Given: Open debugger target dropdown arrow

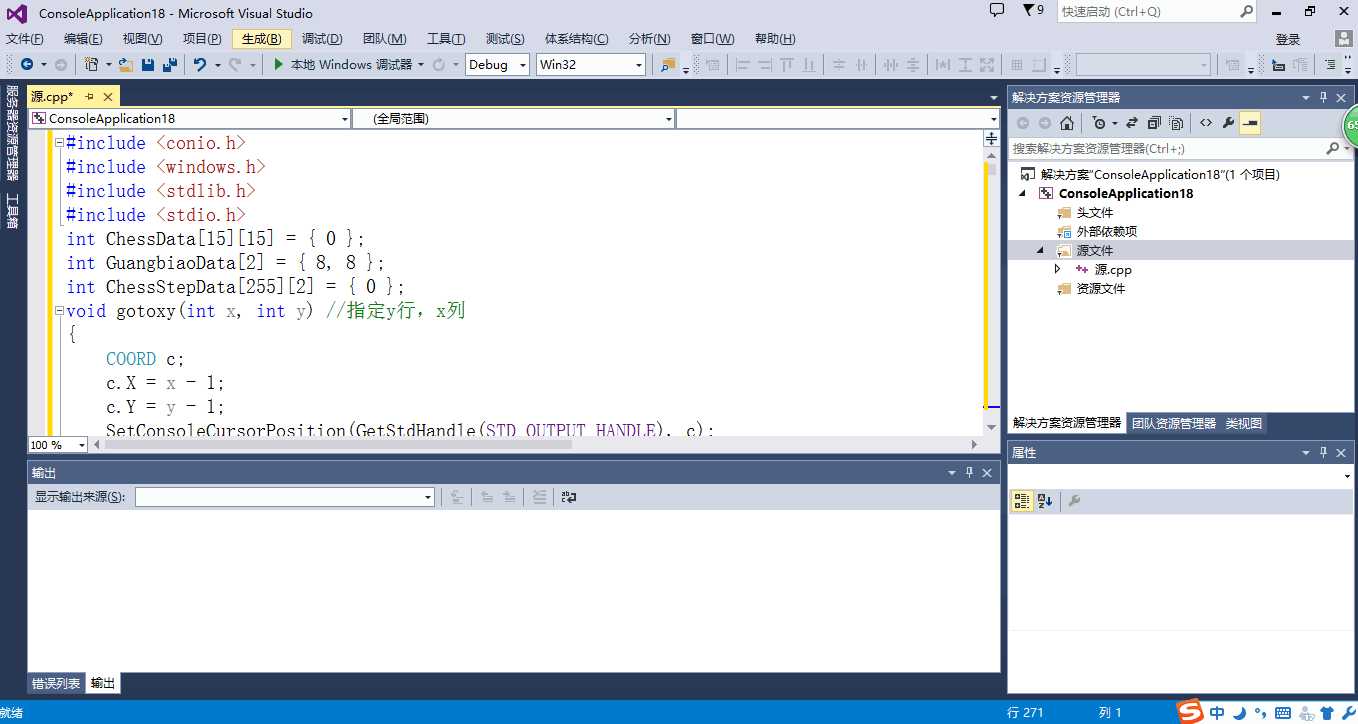Looking at the screenshot, I should click(x=421, y=65).
